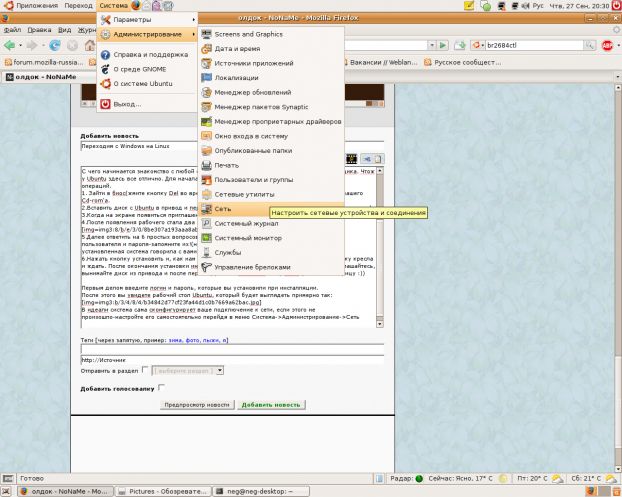The height and width of the screenshot is (497, 622).
Task: Select Сеть in the Администрирование menu
Action: point(222,209)
